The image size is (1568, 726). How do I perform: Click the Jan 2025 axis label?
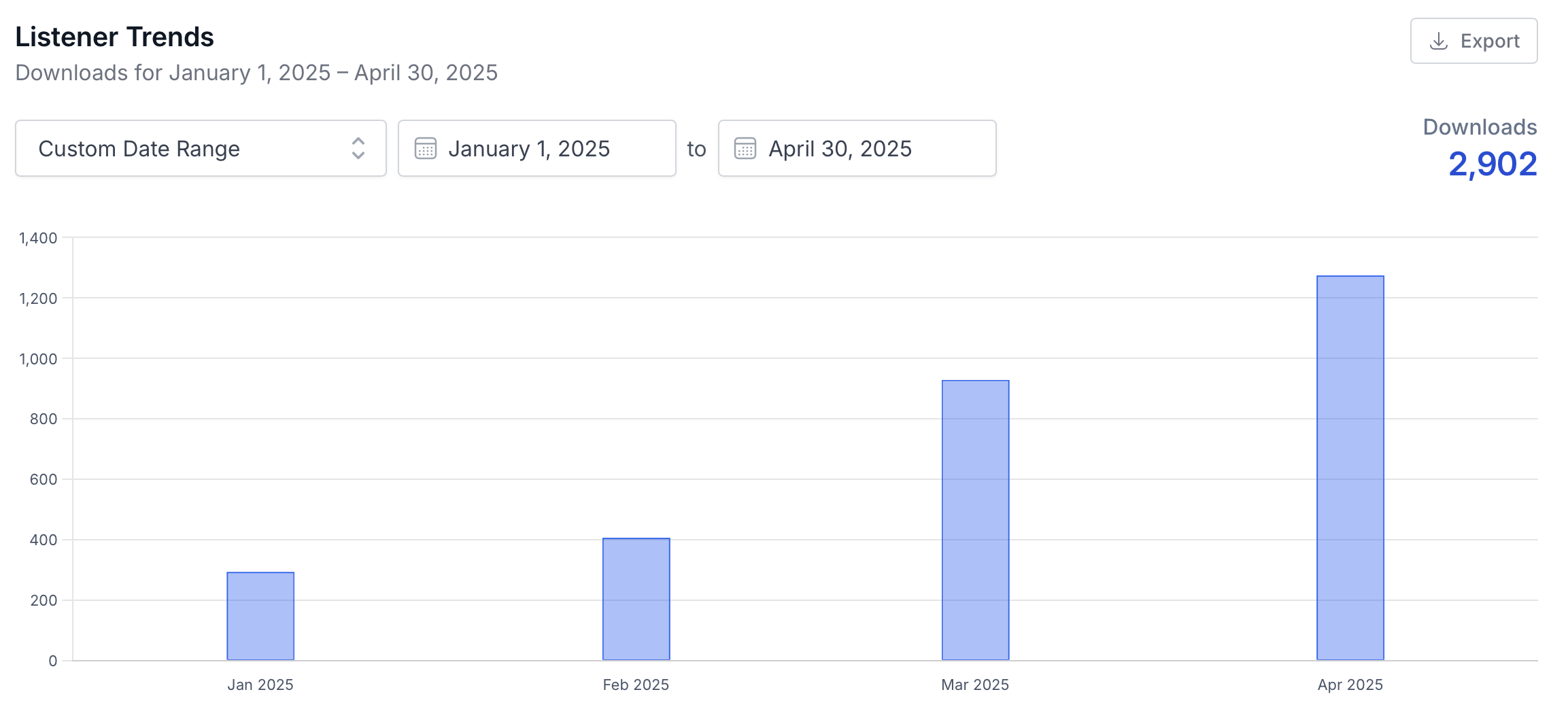pyautogui.click(x=260, y=685)
